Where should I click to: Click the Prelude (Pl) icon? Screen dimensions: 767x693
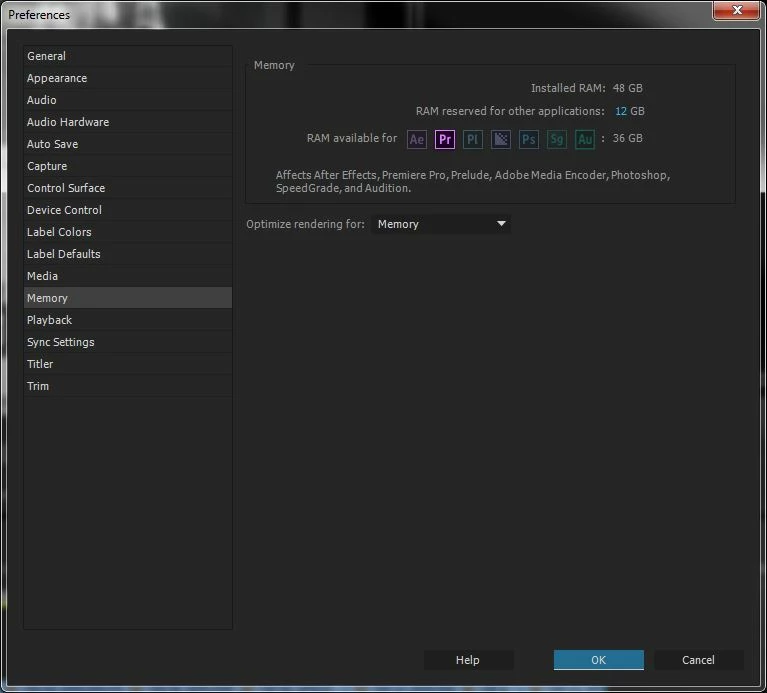[x=473, y=139]
